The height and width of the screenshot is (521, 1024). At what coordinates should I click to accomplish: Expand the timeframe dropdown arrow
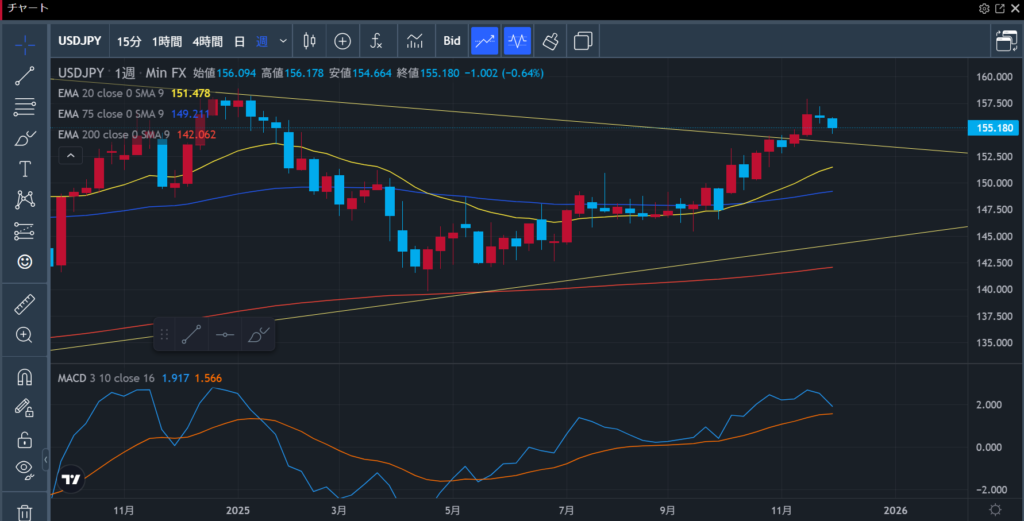(x=284, y=41)
